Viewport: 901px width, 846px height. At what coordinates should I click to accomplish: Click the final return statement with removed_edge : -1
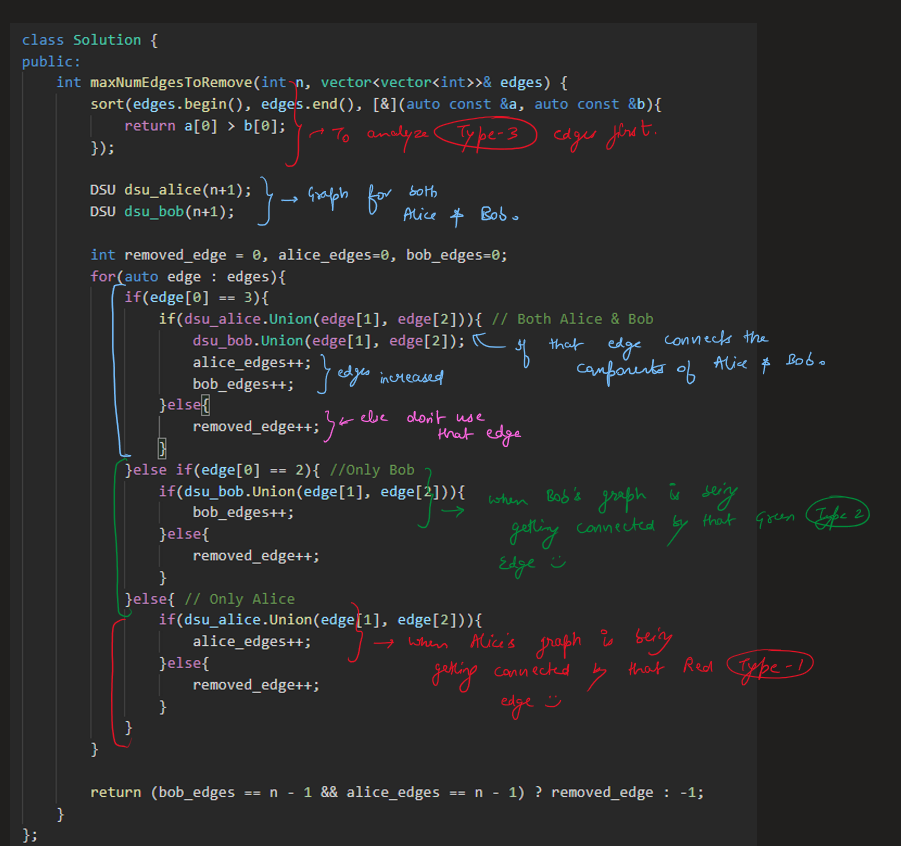tap(396, 792)
